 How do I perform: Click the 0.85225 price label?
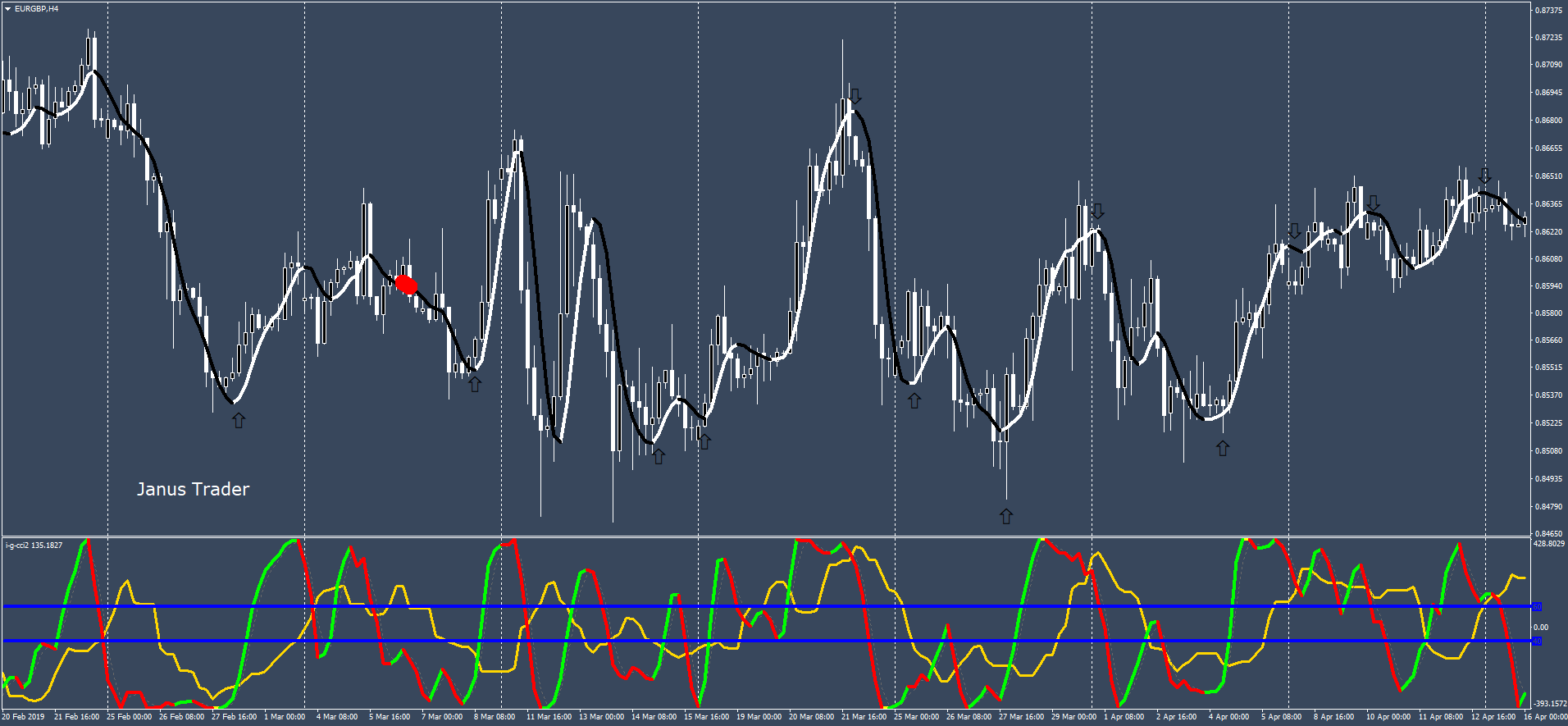click(1548, 423)
